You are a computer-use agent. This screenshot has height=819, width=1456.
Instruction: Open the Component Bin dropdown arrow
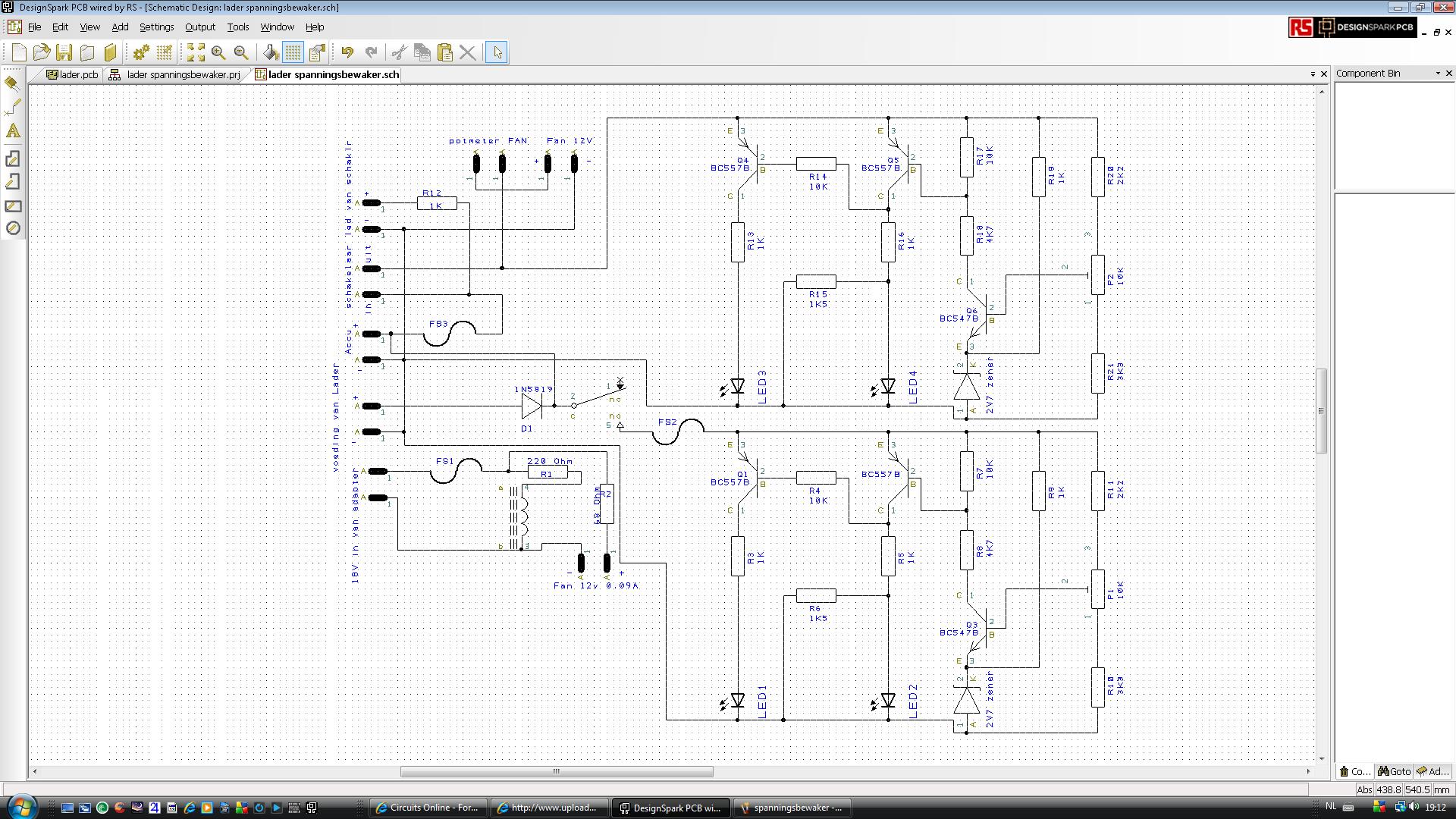click(1437, 74)
